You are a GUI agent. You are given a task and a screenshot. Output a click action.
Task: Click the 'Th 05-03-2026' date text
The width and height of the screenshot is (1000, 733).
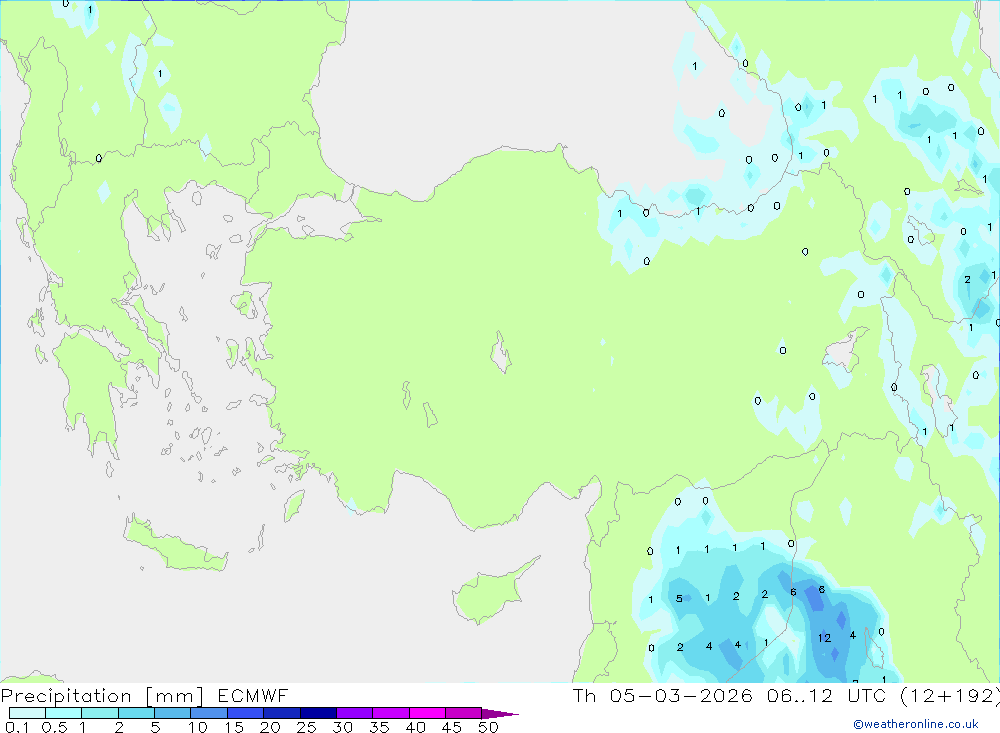tap(662, 695)
